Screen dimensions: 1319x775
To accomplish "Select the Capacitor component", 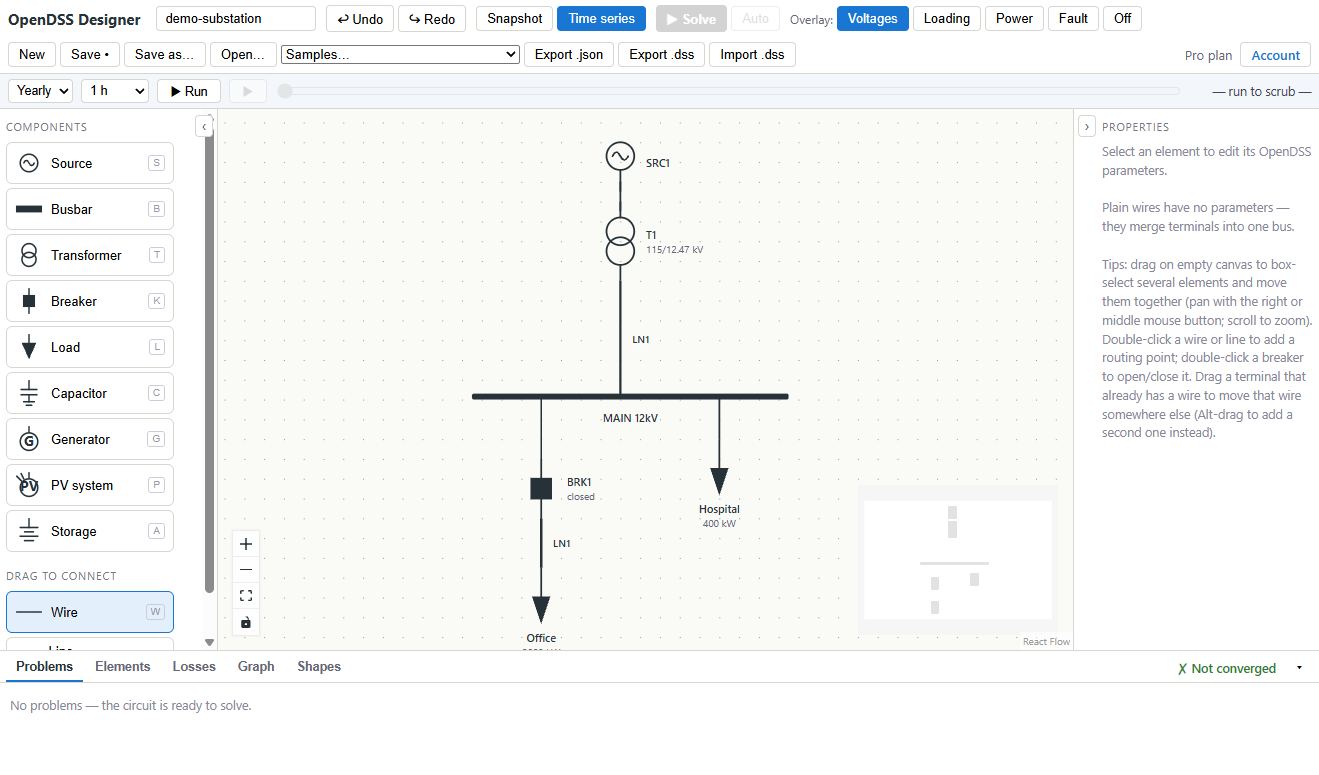I will [x=90, y=393].
